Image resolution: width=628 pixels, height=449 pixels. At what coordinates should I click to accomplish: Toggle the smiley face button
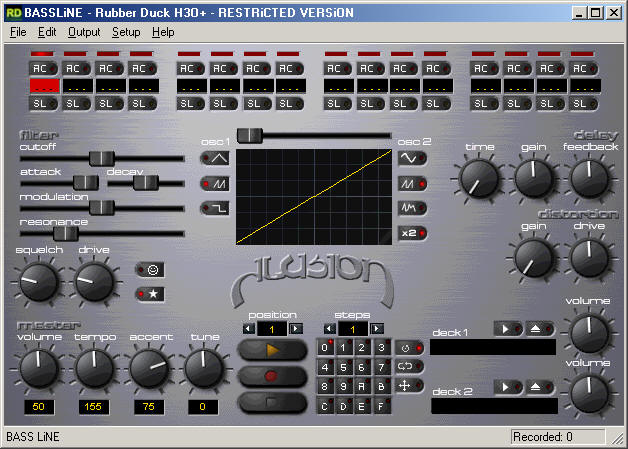click(150, 270)
